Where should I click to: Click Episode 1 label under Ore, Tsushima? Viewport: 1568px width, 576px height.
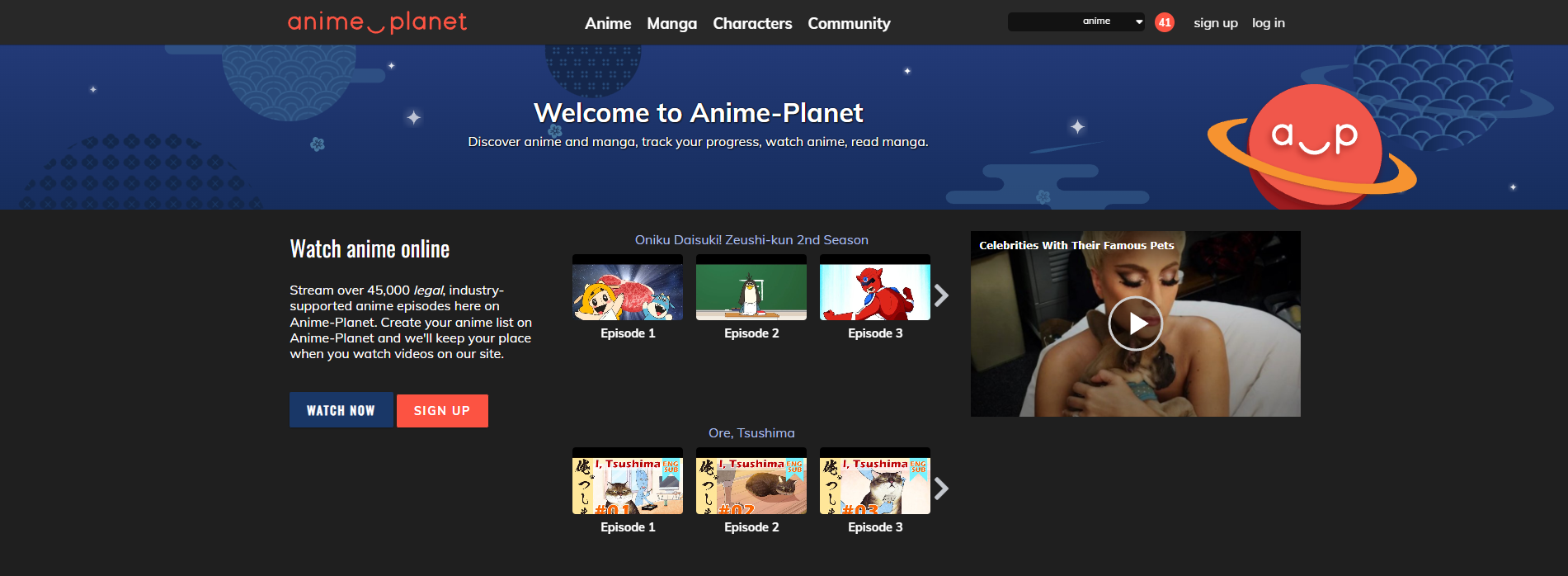point(628,527)
